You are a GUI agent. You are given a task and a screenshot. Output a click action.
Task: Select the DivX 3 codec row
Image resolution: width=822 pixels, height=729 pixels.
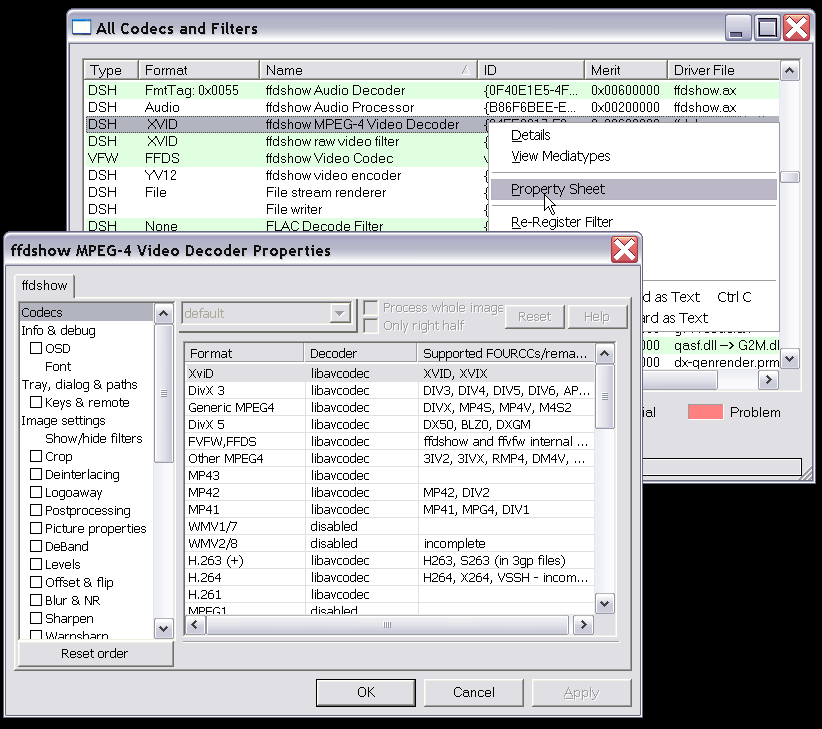pyautogui.click(x=390, y=390)
